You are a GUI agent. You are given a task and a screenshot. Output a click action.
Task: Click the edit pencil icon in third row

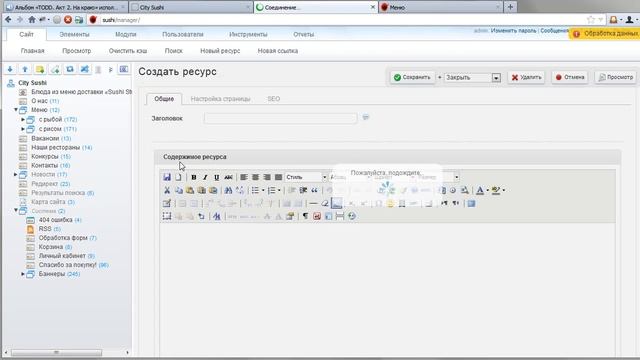coord(167,203)
